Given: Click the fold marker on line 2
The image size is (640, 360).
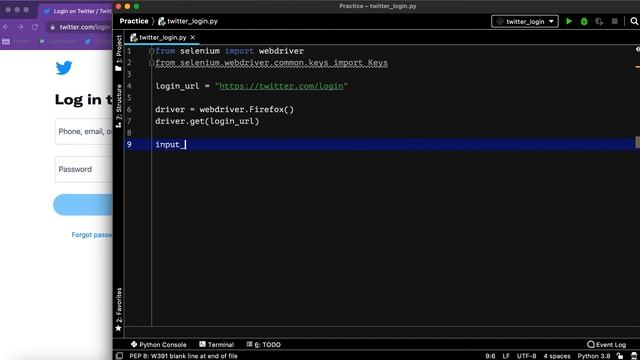Looking at the screenshot, I should point(151,63).
